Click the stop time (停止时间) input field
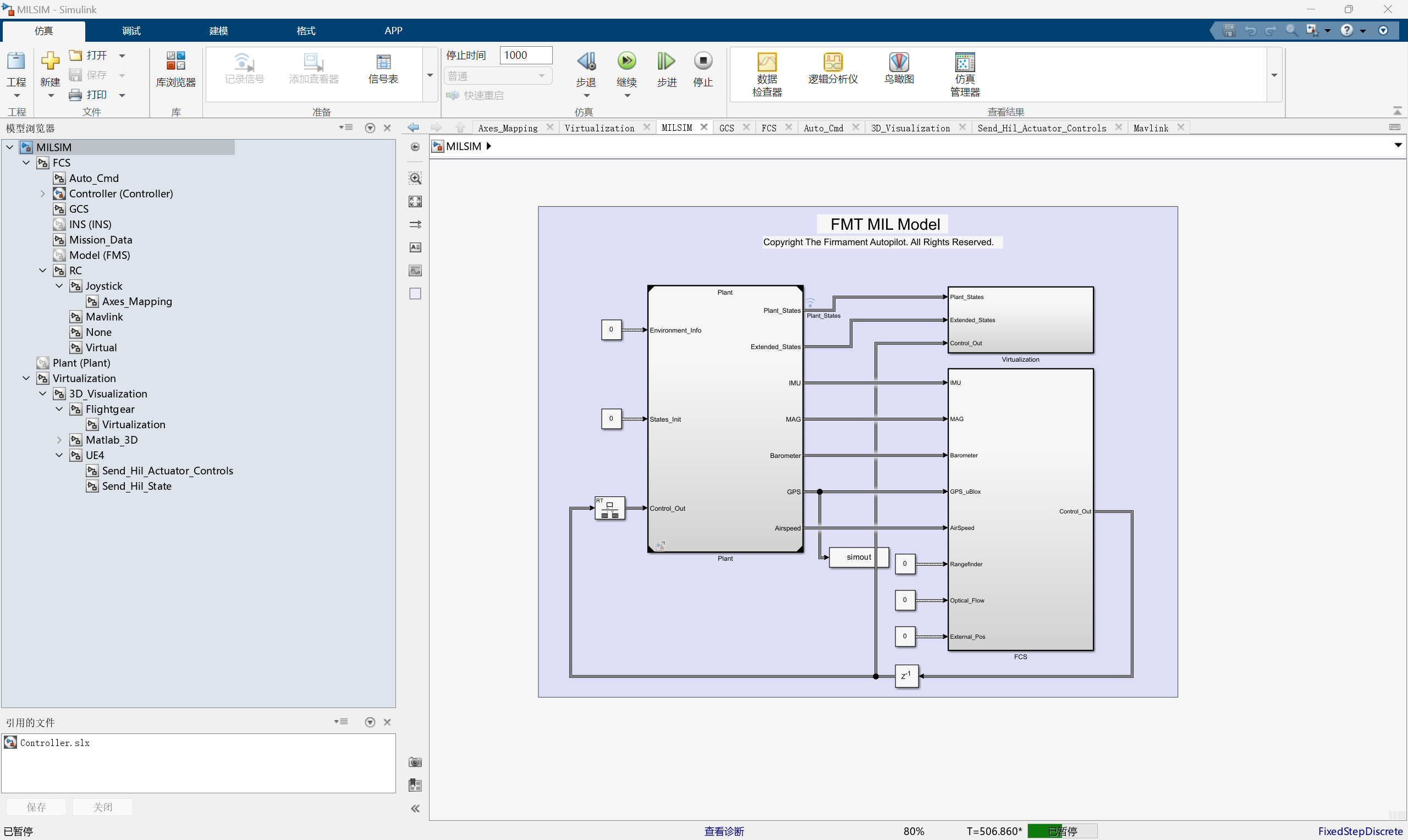Image resolution: width=1408 pixels, height=840 pixels. [x=525, y=55]
